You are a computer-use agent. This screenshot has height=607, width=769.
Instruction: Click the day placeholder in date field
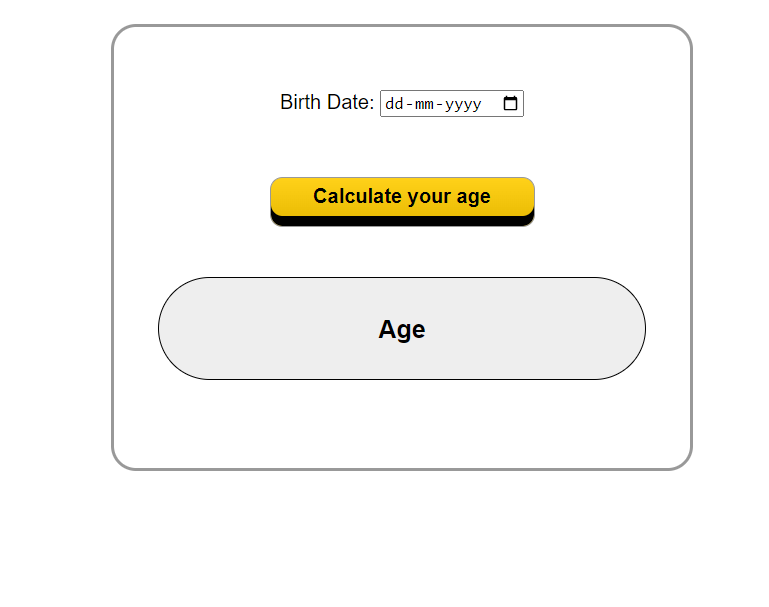[x=394, y=104]
